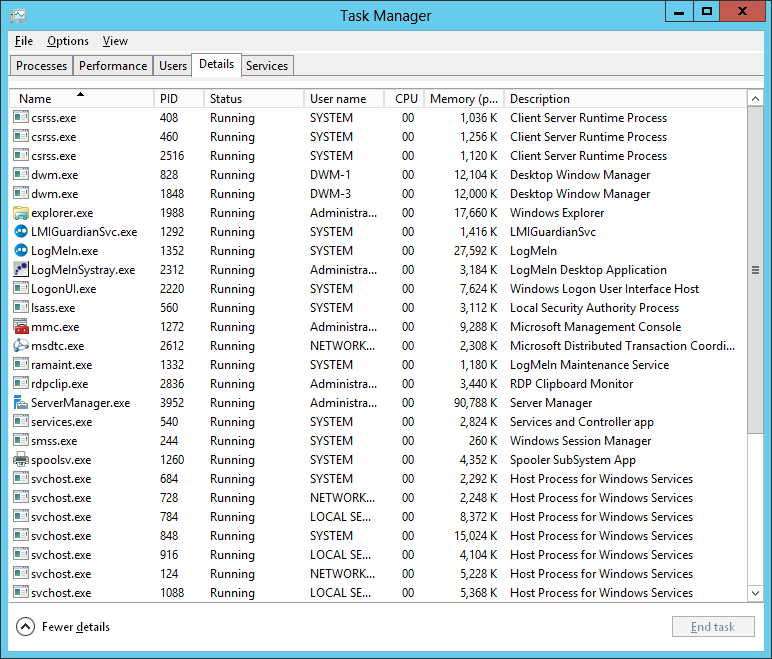Click the LogMeIn.exe blue icon

21,251
